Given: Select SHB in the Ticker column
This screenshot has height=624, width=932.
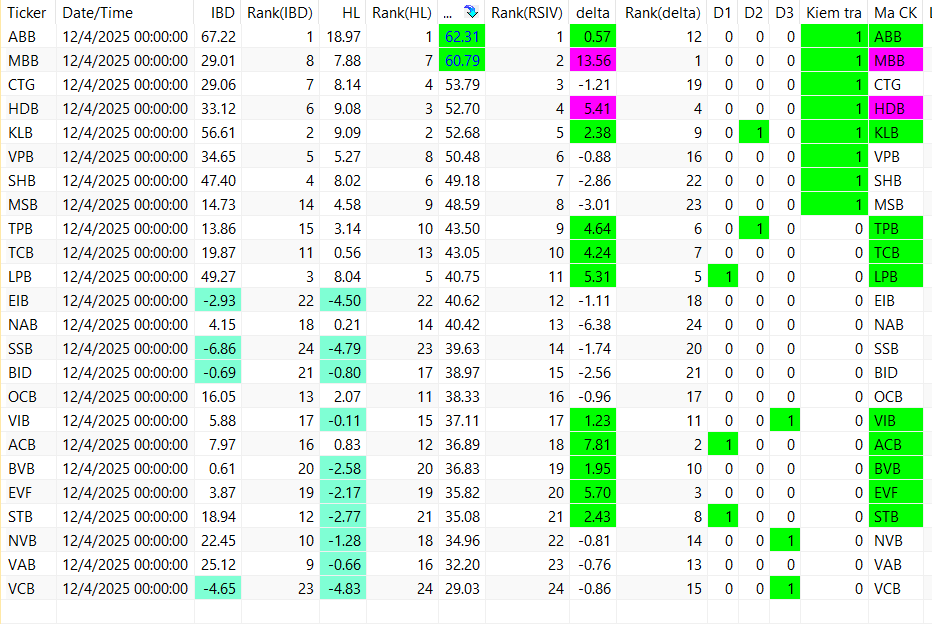Looking at the screenshot, I should click(22, 181).
